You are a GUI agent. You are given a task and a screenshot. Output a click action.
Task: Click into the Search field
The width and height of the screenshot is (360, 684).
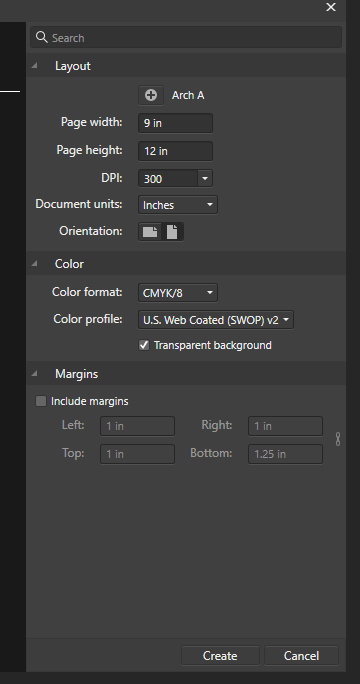coord(186,38)
